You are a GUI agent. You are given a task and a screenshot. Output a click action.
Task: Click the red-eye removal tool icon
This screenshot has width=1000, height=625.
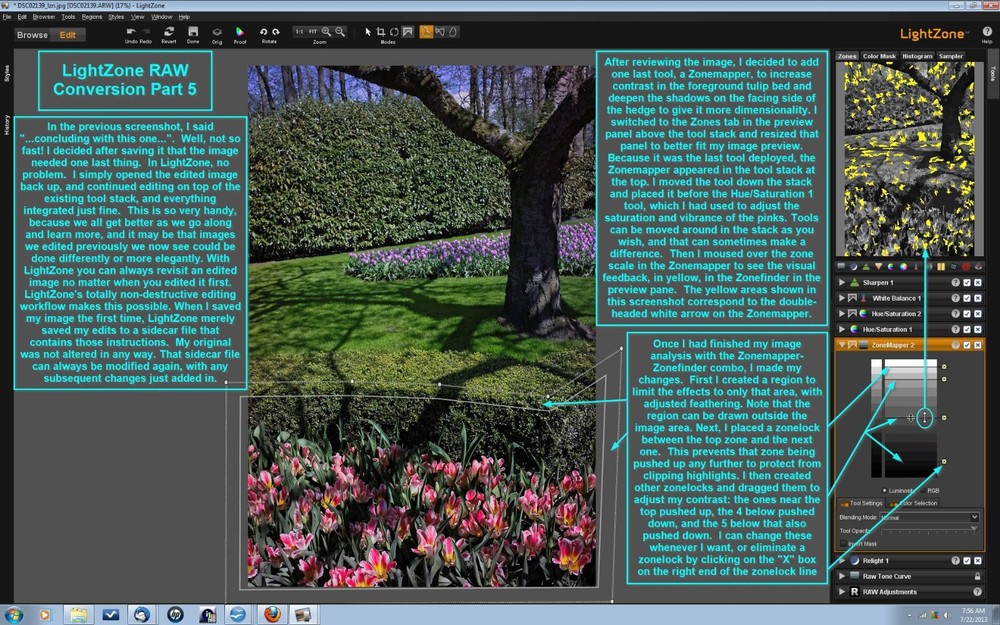pos(965,267)
